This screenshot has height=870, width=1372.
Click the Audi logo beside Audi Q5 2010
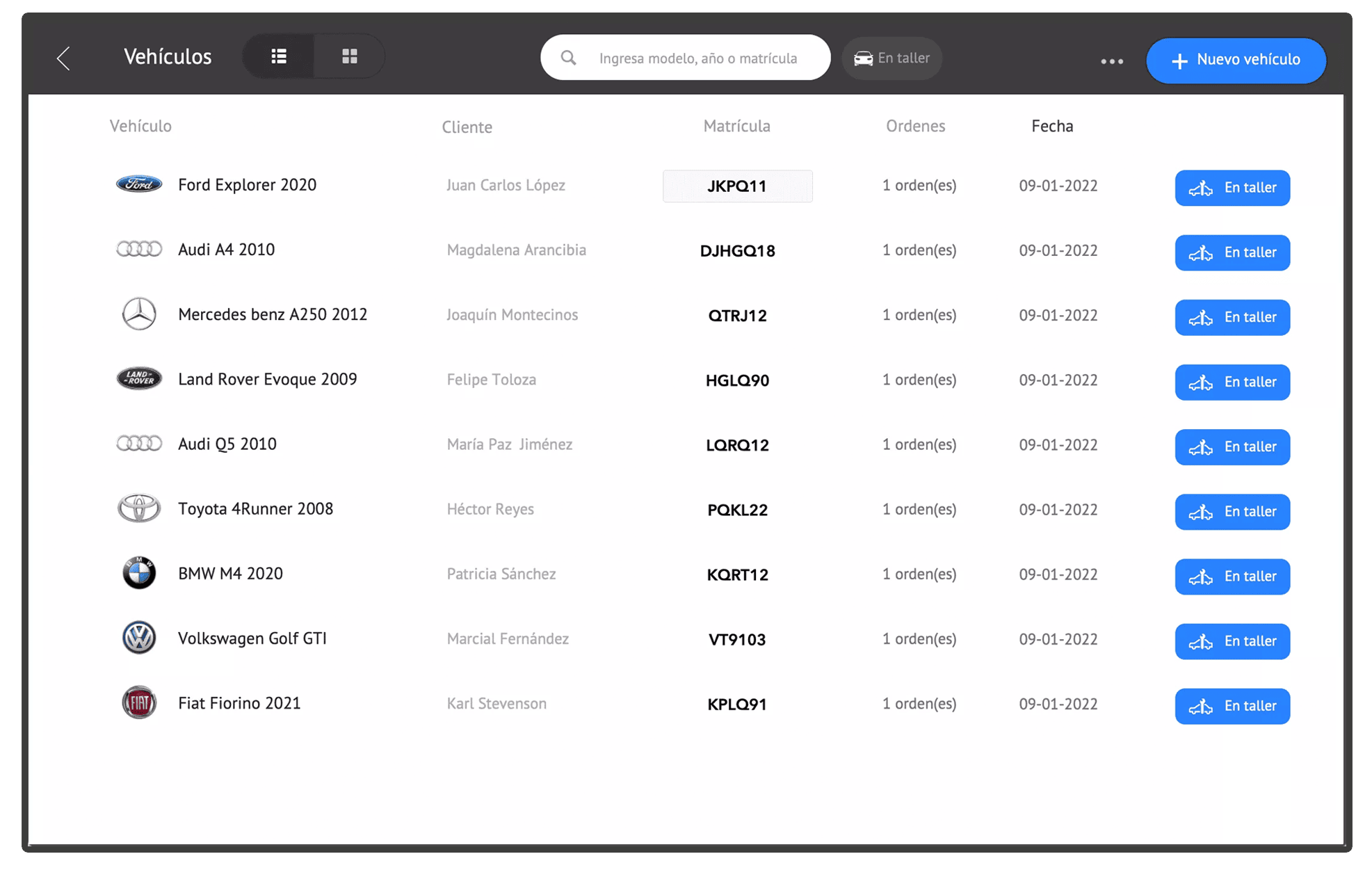(139, 443)
